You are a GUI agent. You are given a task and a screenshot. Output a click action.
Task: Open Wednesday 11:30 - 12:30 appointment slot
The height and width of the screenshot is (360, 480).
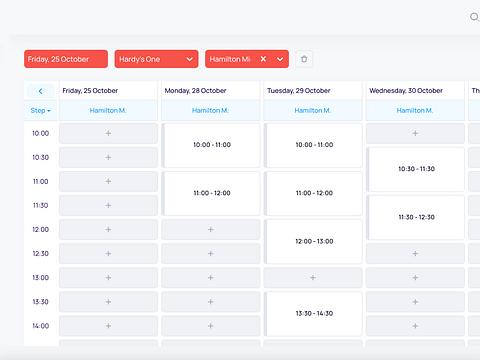pos(416,217)
